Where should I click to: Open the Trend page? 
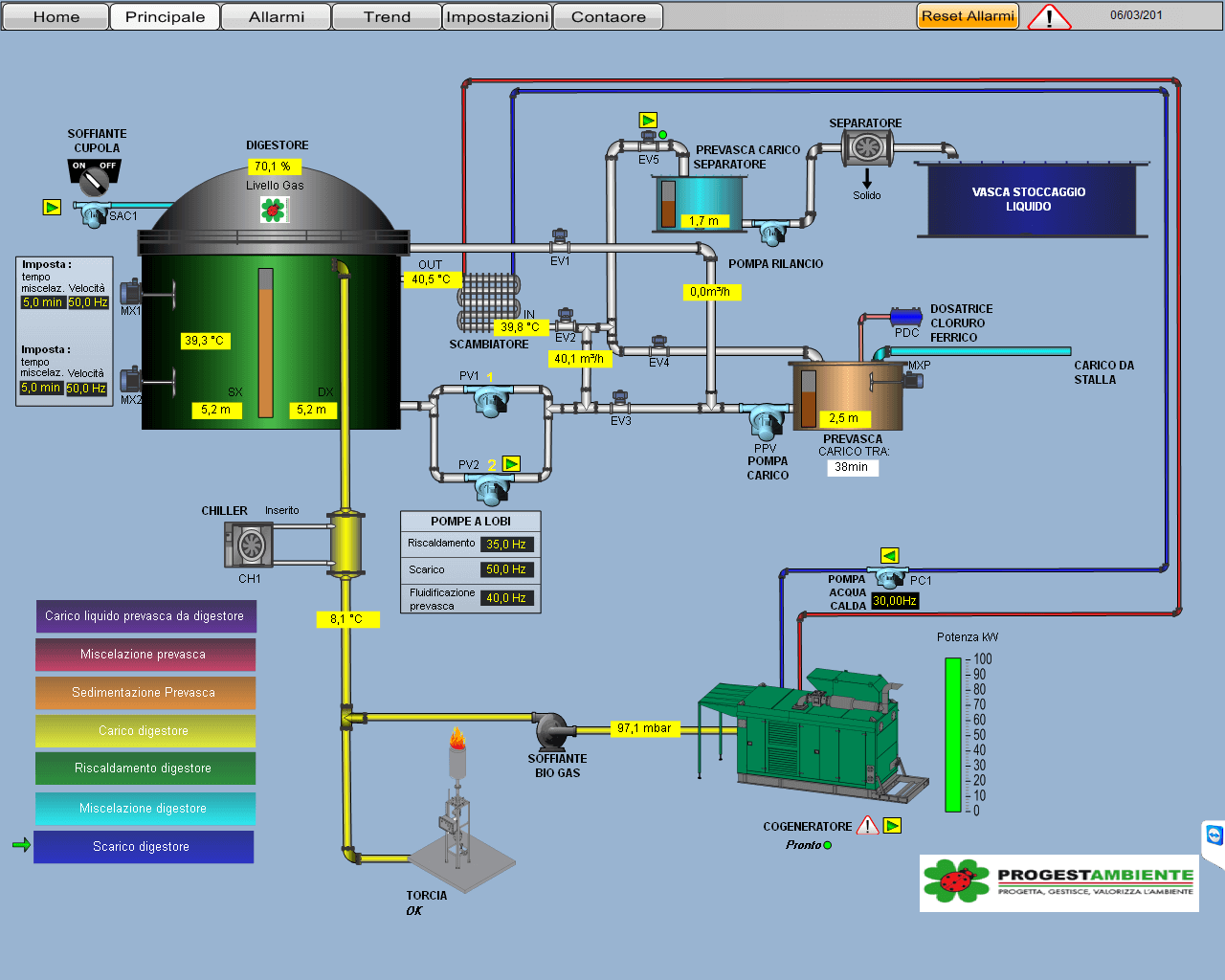tap(387, 16)
